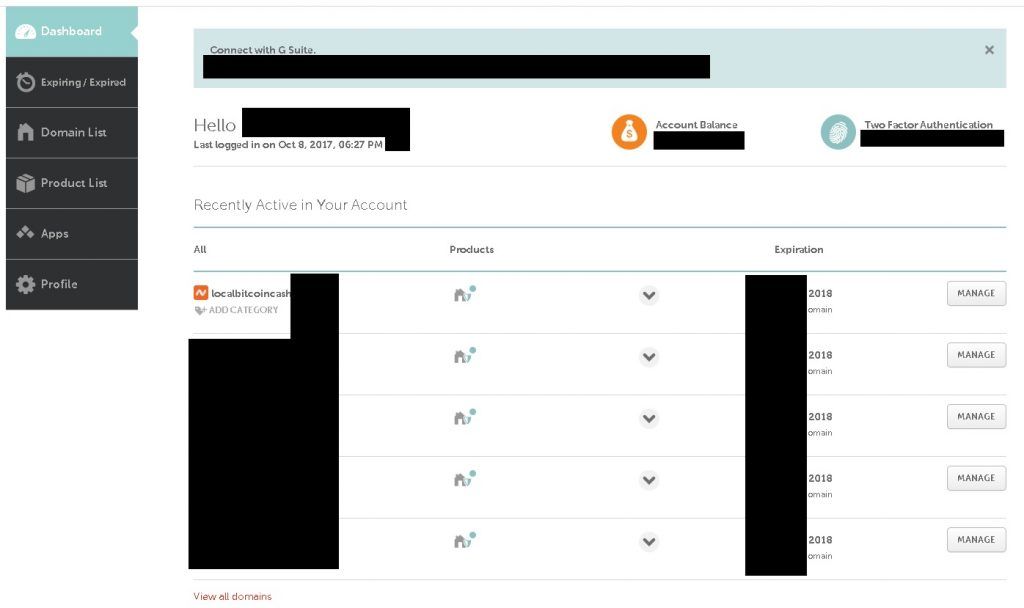Manage the localbitcoincash domain
The image size is (1024, 608).
975,293
